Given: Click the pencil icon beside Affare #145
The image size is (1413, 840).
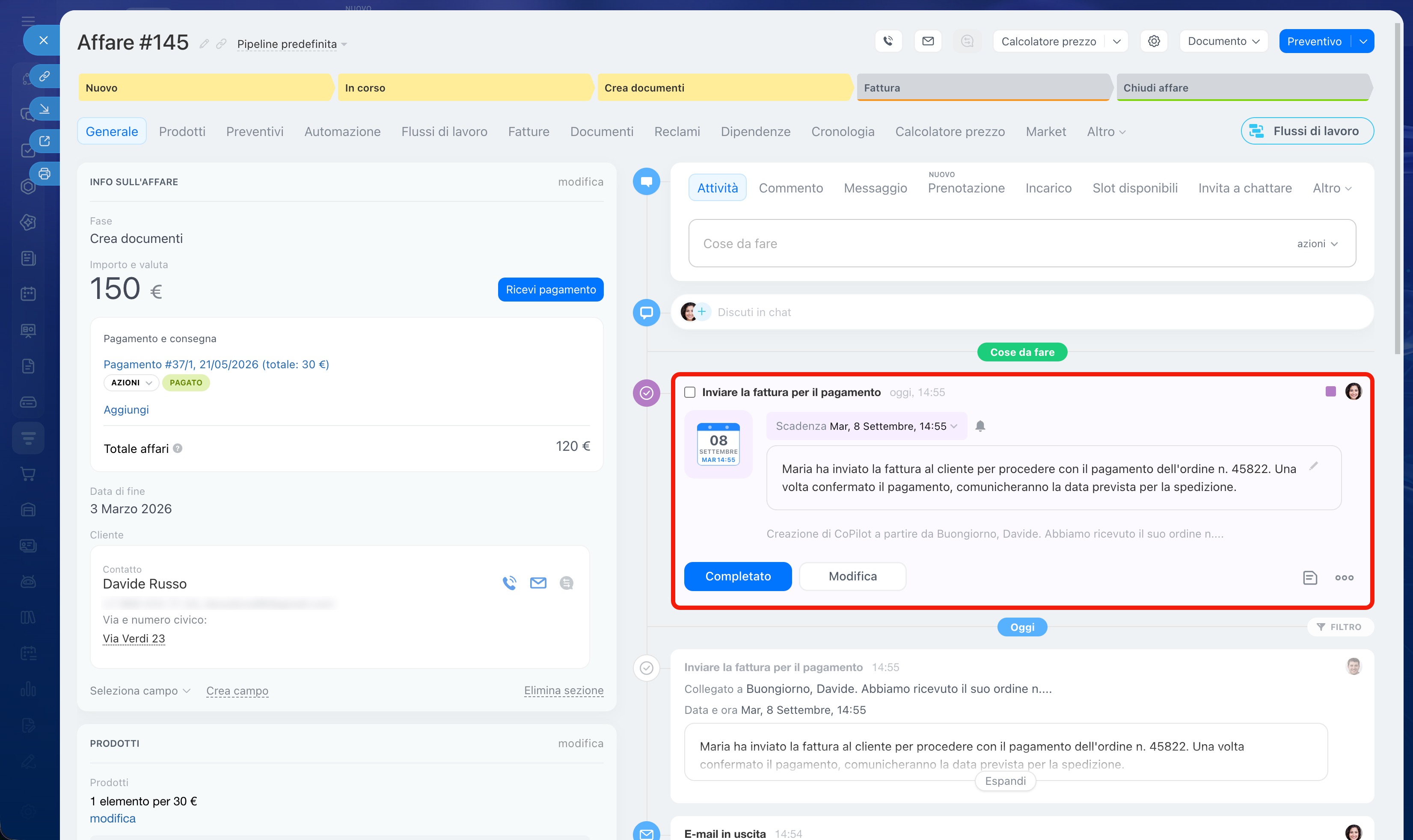Looking at the screenshot, I should click(x=205, y=44).
